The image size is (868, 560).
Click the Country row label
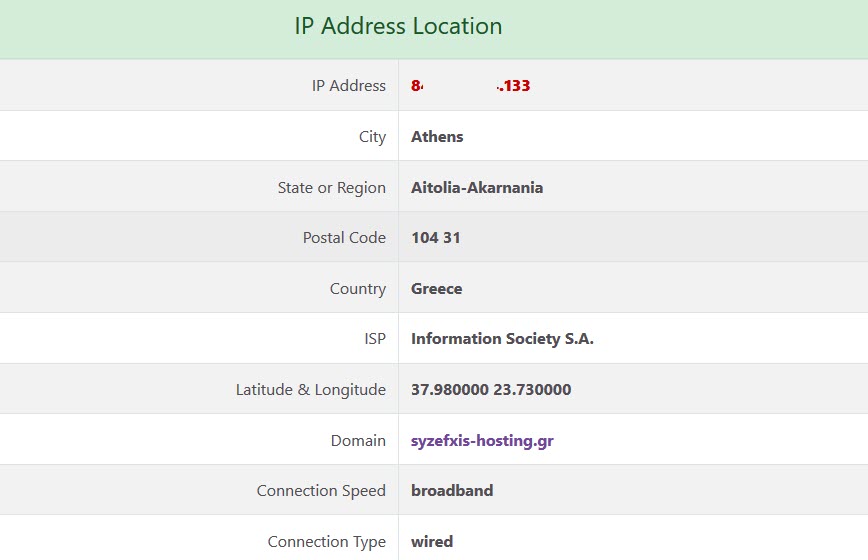click(x=358, y=289)
